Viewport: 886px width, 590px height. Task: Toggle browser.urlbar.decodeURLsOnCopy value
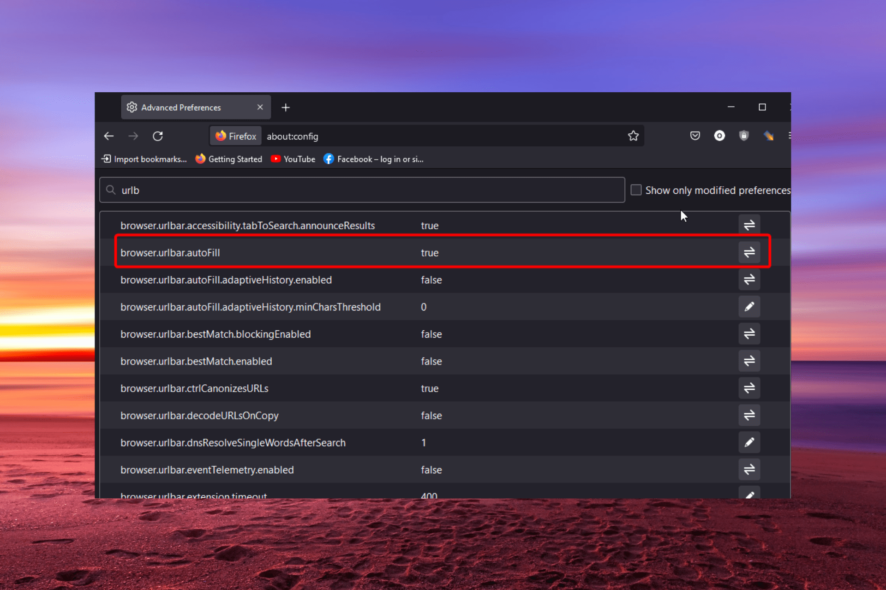(749, 415)
